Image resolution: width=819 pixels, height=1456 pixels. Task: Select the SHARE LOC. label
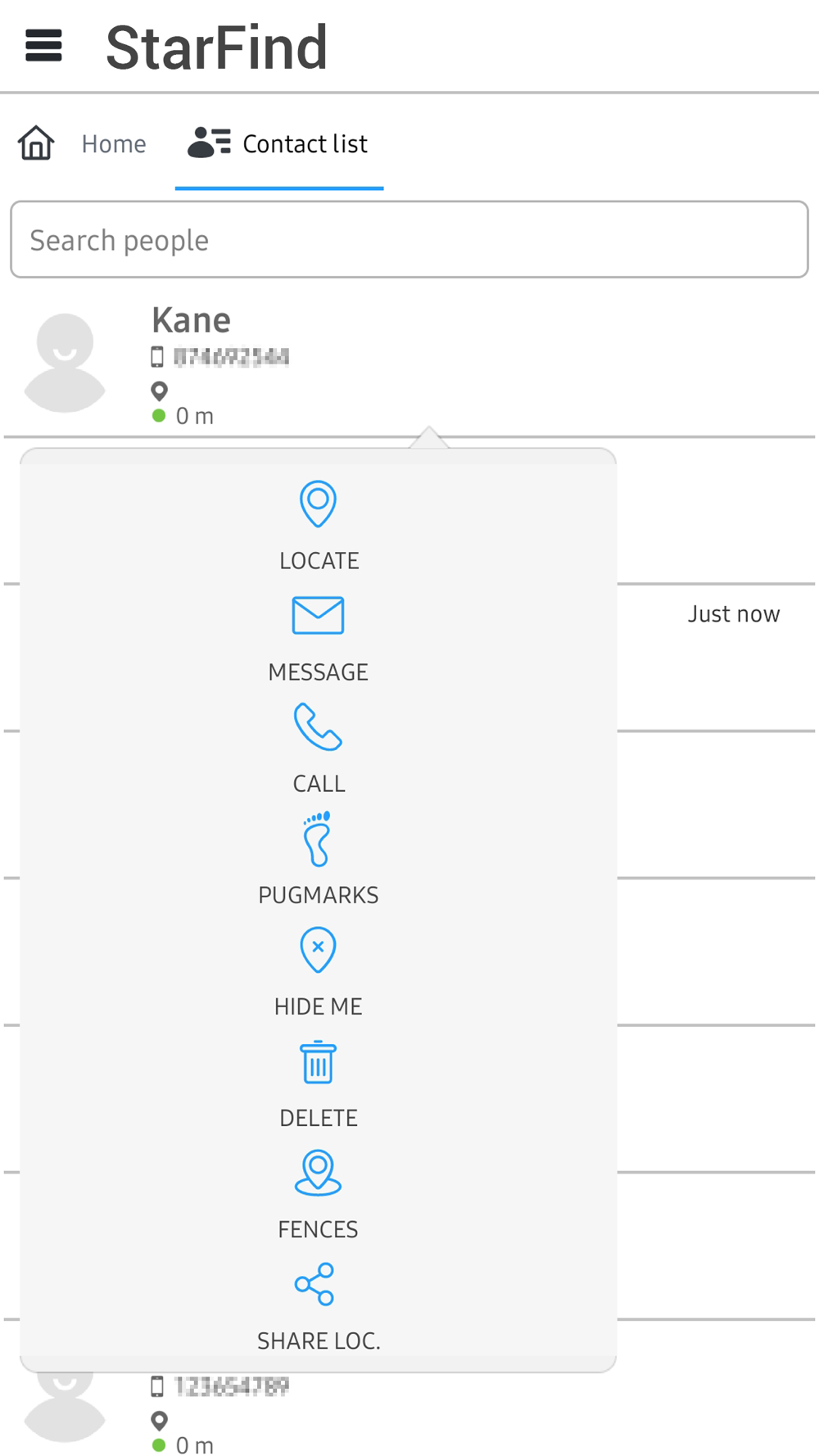click(319, 1341)
